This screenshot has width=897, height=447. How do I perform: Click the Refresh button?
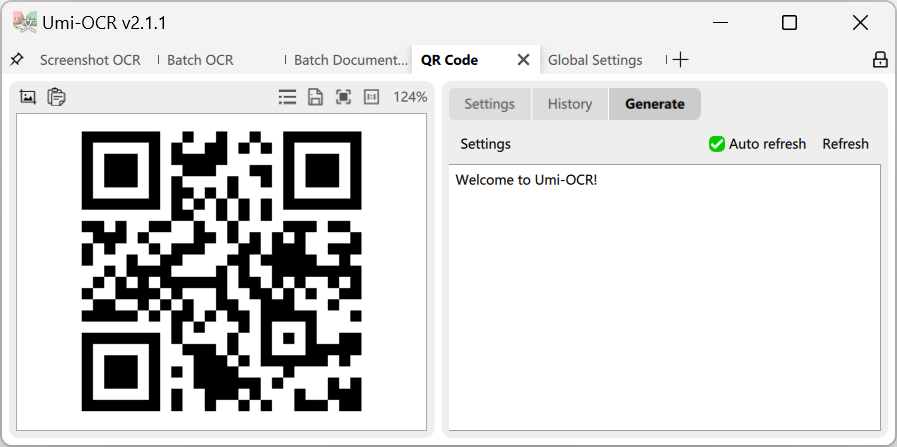[846, 144]
